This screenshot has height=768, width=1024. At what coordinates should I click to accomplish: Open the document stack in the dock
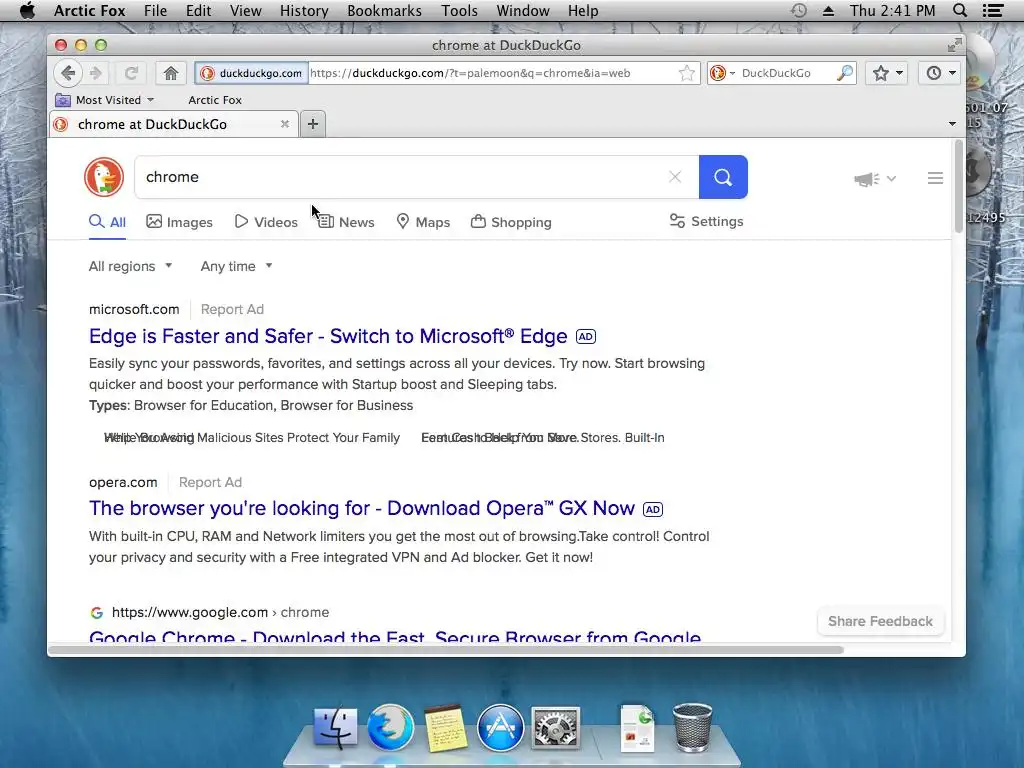coord(637,728)
